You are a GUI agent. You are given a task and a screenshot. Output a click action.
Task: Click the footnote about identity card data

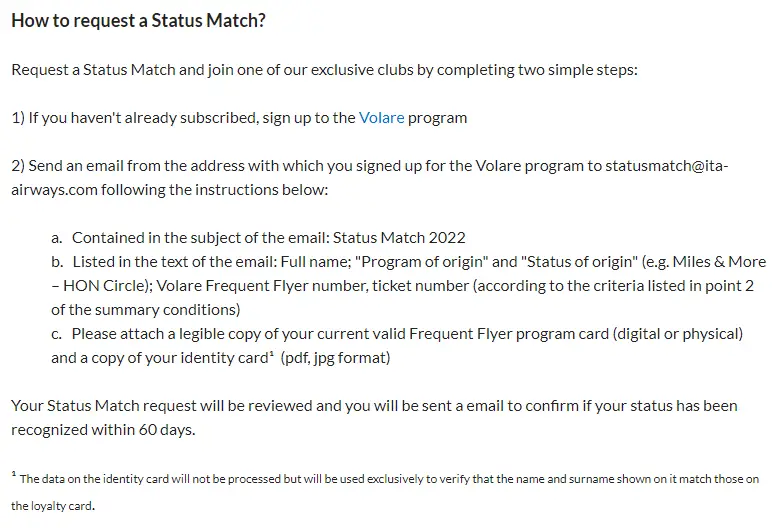tap(389, 479)
